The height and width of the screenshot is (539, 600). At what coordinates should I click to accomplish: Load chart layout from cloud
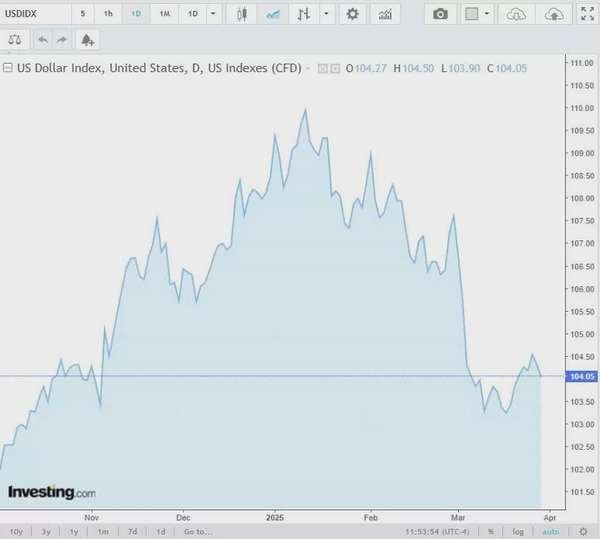click(x=516, y=14)
